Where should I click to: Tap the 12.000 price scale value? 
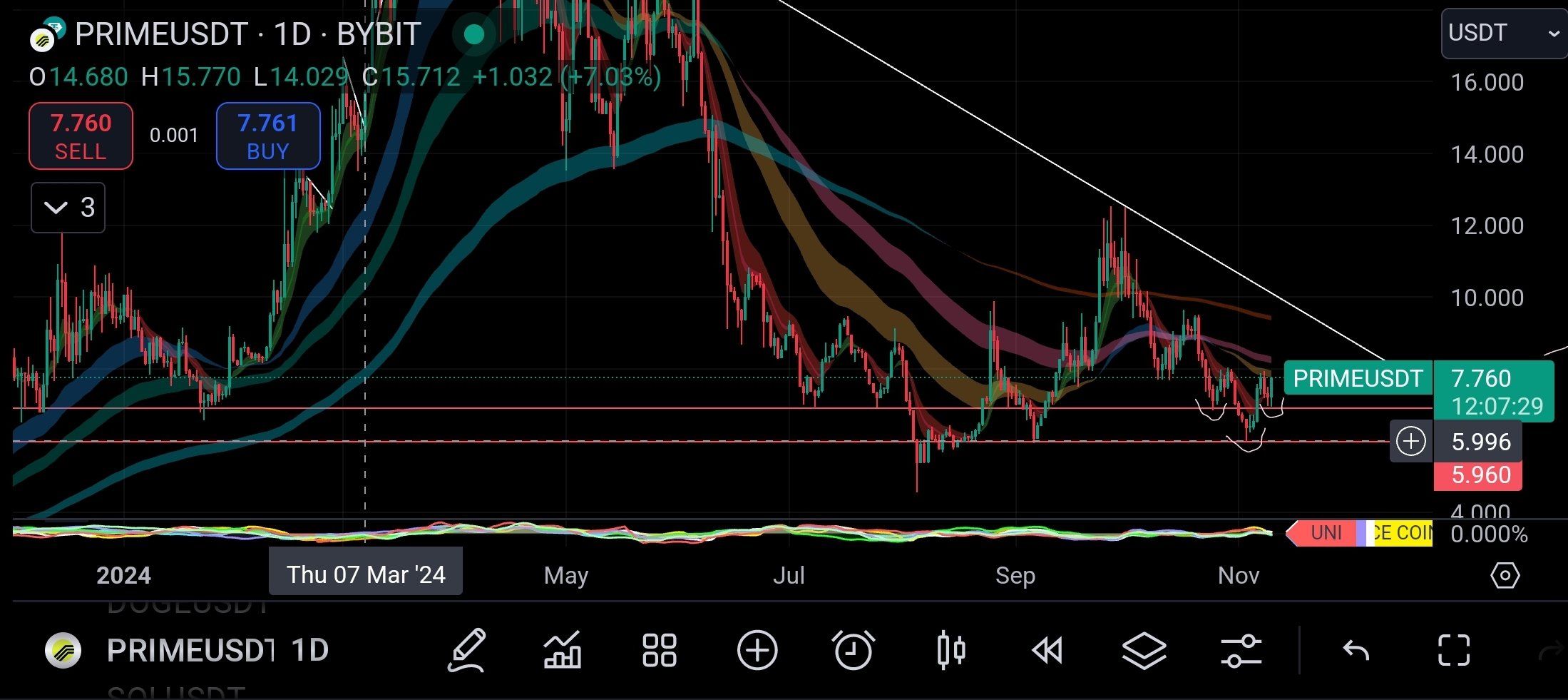click(x=1487, y=225)
